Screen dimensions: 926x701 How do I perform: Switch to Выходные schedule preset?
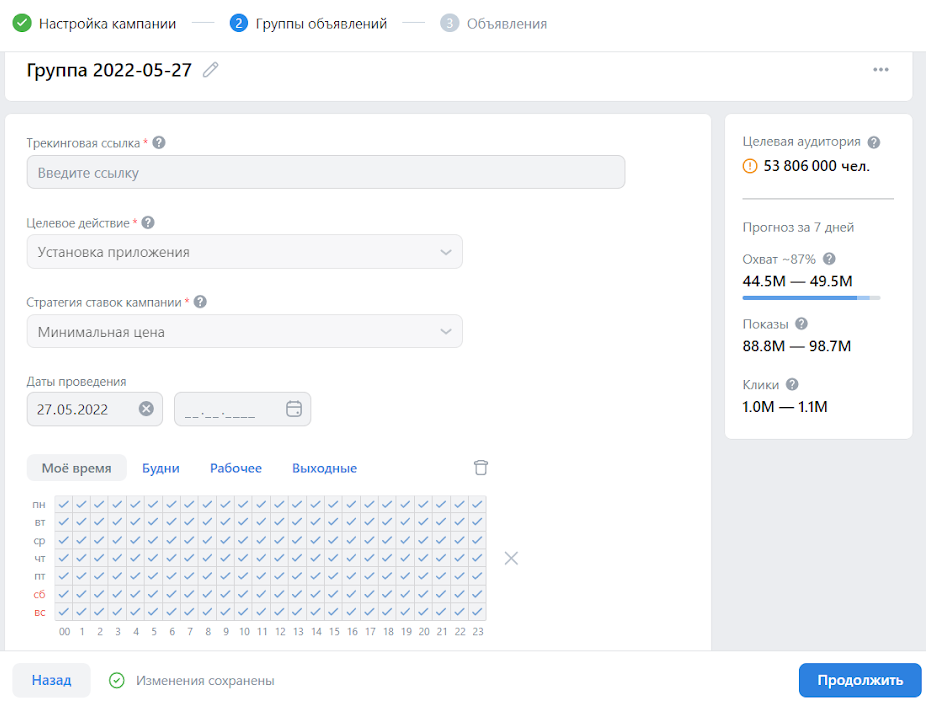tap(324, 468)
